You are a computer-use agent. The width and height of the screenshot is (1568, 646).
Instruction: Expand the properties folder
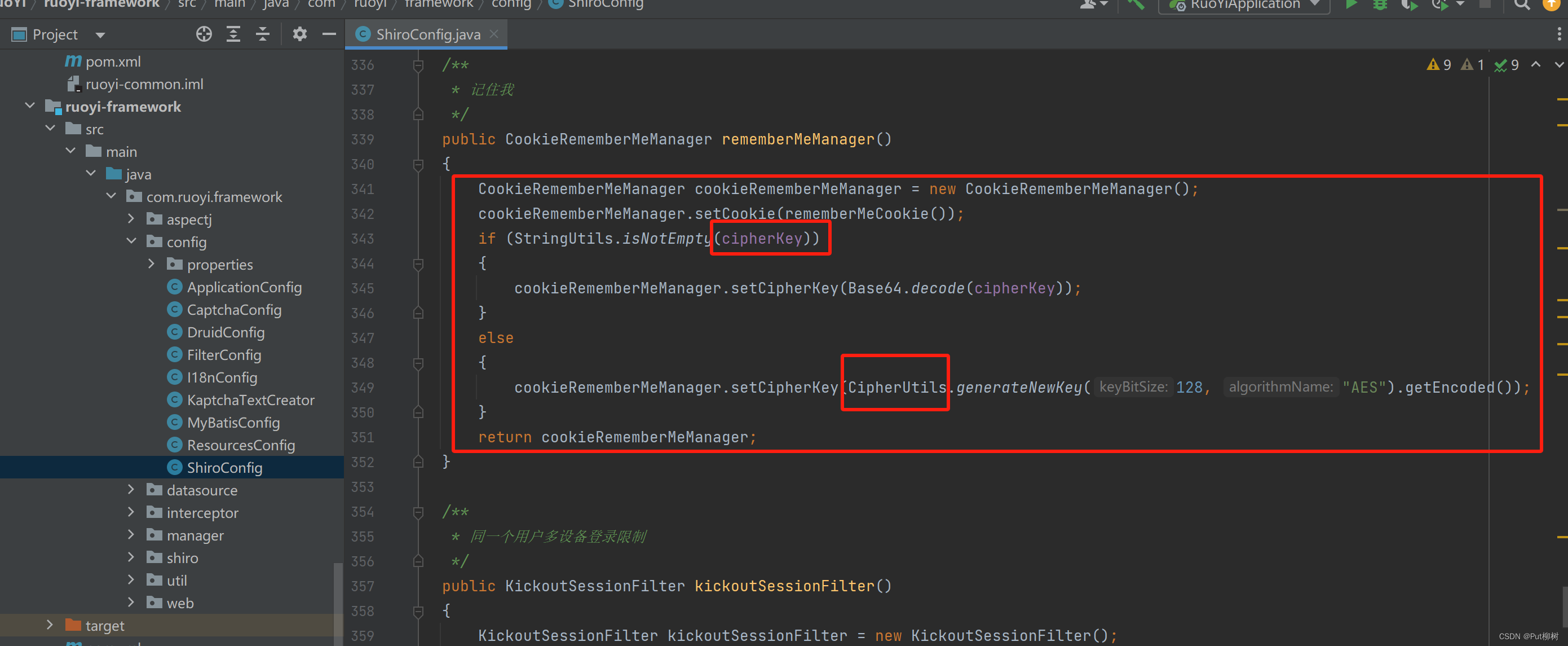(x=152, y=263)
